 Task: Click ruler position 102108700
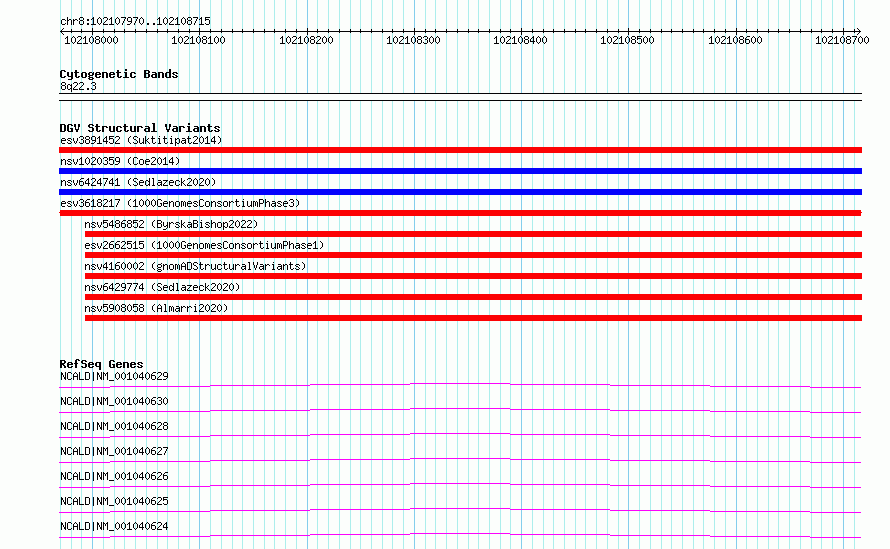click(x=842, y=40)
